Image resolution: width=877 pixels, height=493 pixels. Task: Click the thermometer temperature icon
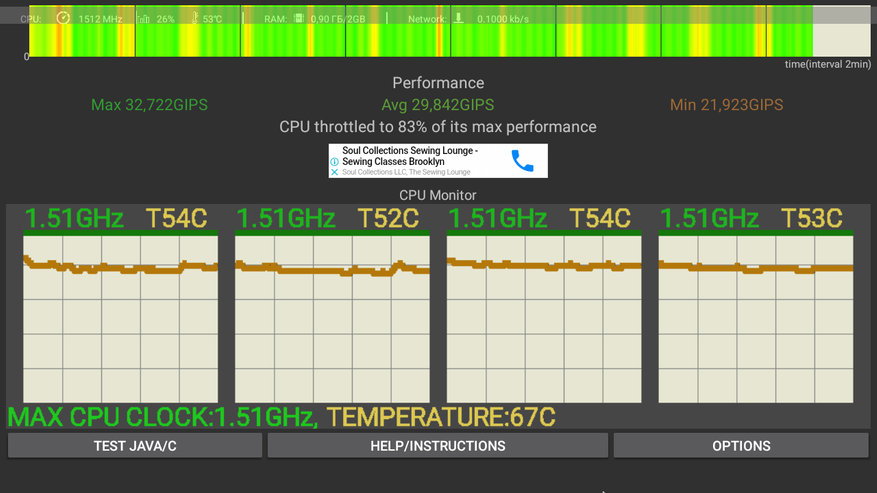tap(195, 18)
